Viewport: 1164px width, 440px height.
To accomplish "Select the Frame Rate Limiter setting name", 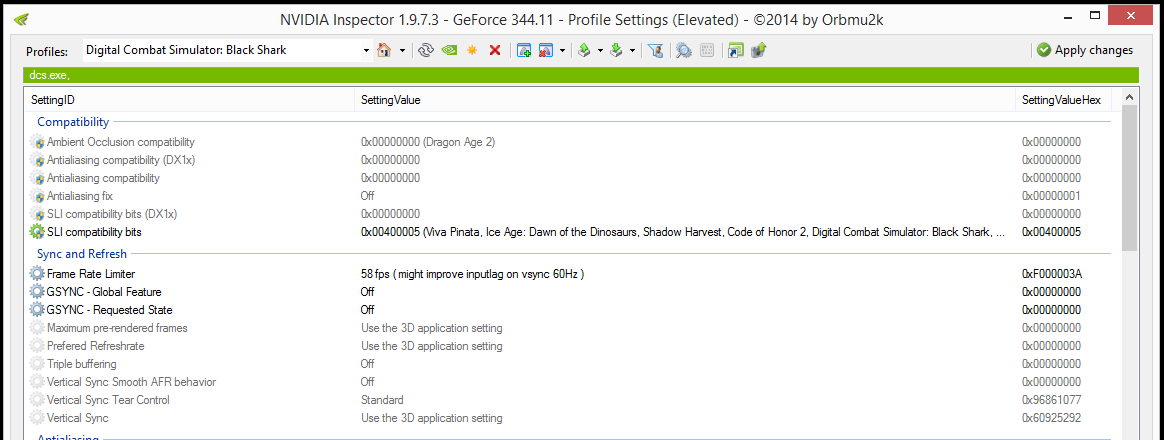I will coord(91,274).
